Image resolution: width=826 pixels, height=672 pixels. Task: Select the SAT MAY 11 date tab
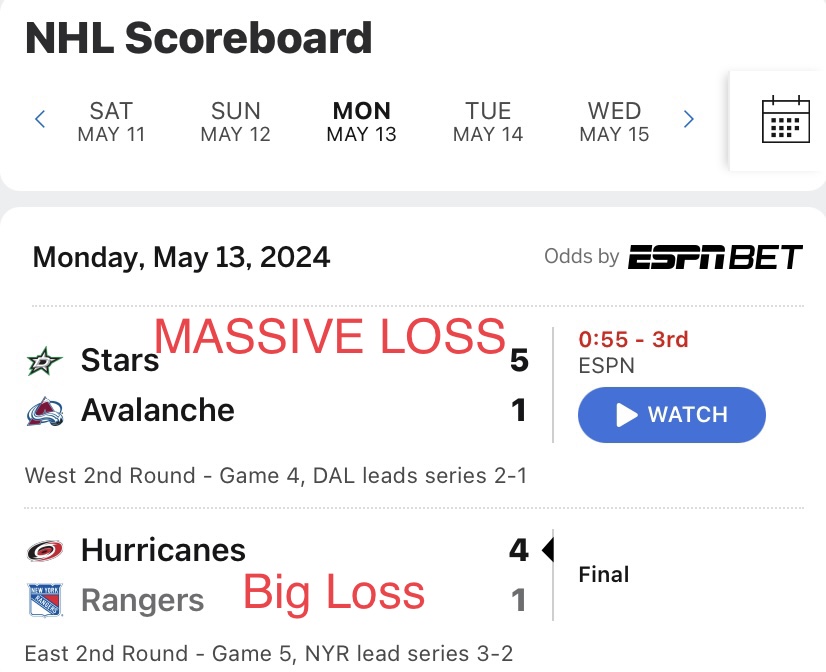(x=111, y=122)
